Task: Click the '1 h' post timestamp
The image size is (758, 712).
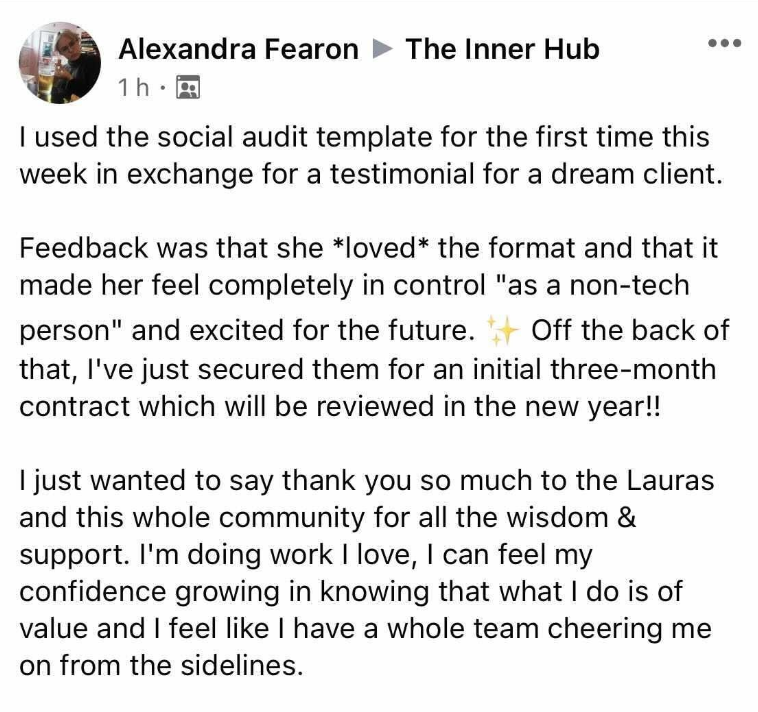Action: tap(134, 87)
